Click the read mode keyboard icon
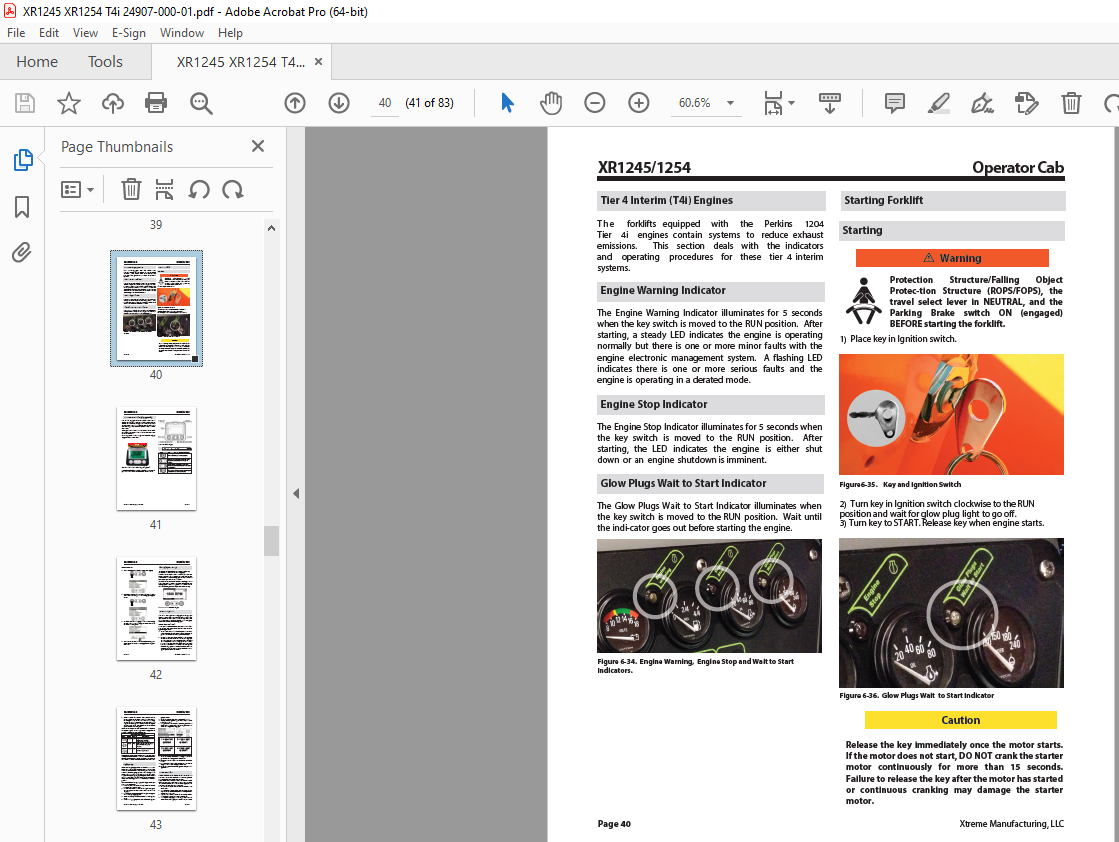The image size is (1119, 842). pyautogui.click(x=829, y=103)
